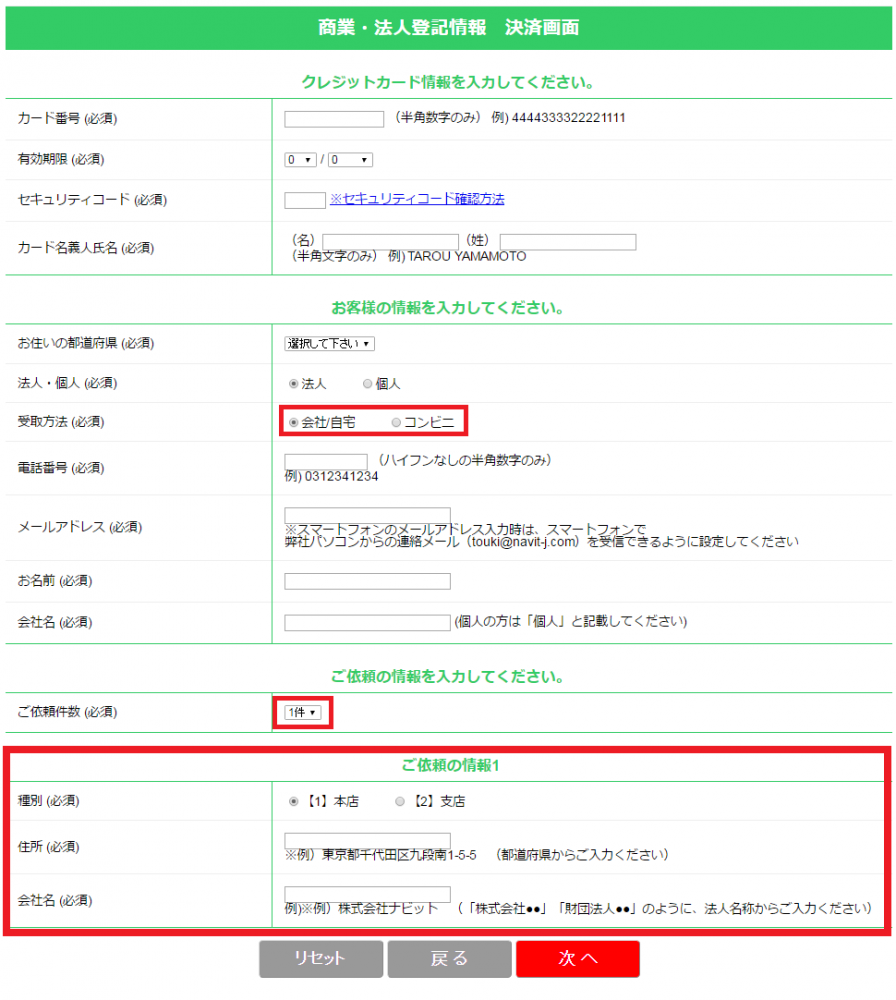Click the ご依頼の情報1 heading
The width and height of the screenshot is (896, 1000).
450,765
